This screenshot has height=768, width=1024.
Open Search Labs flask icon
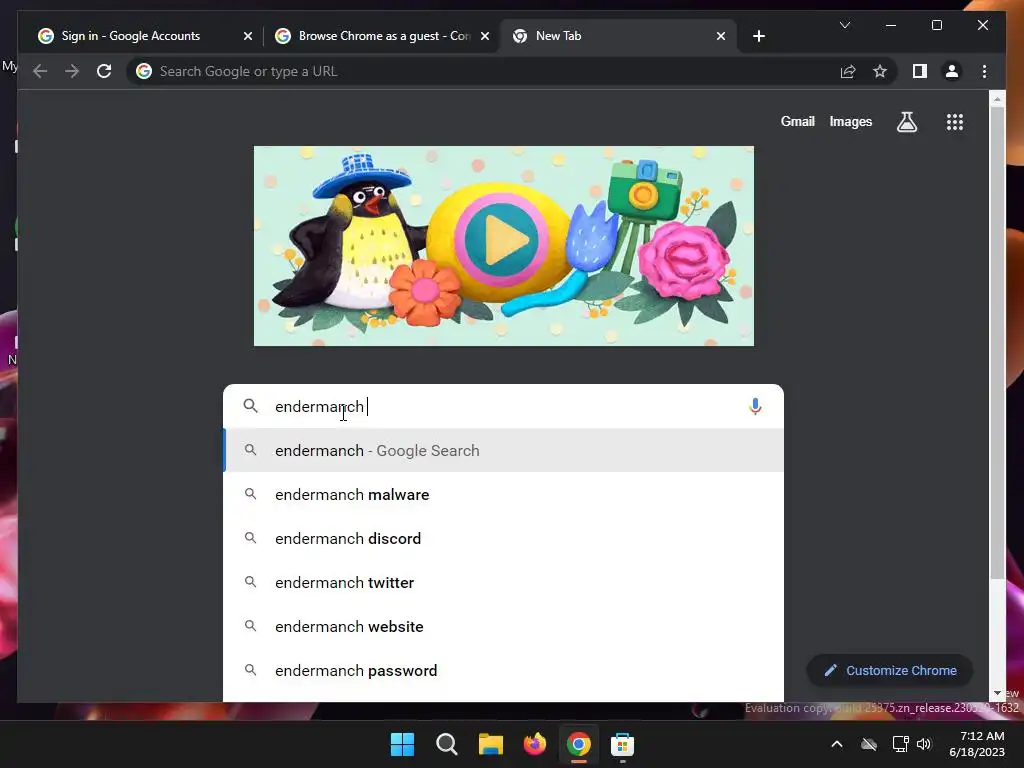[x=906, y=121]
